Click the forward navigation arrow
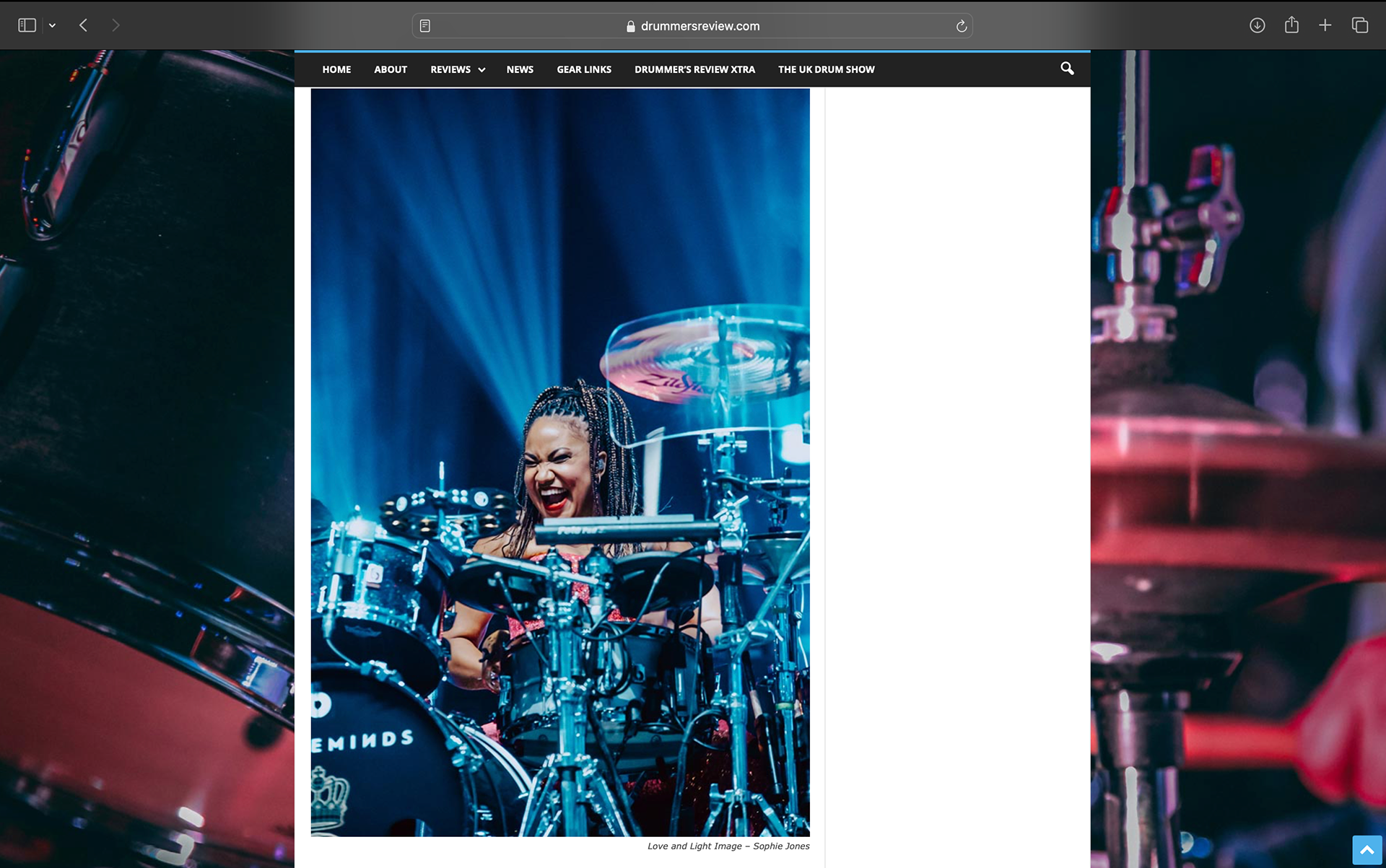The image size is (1386, 868). (115, 25)
